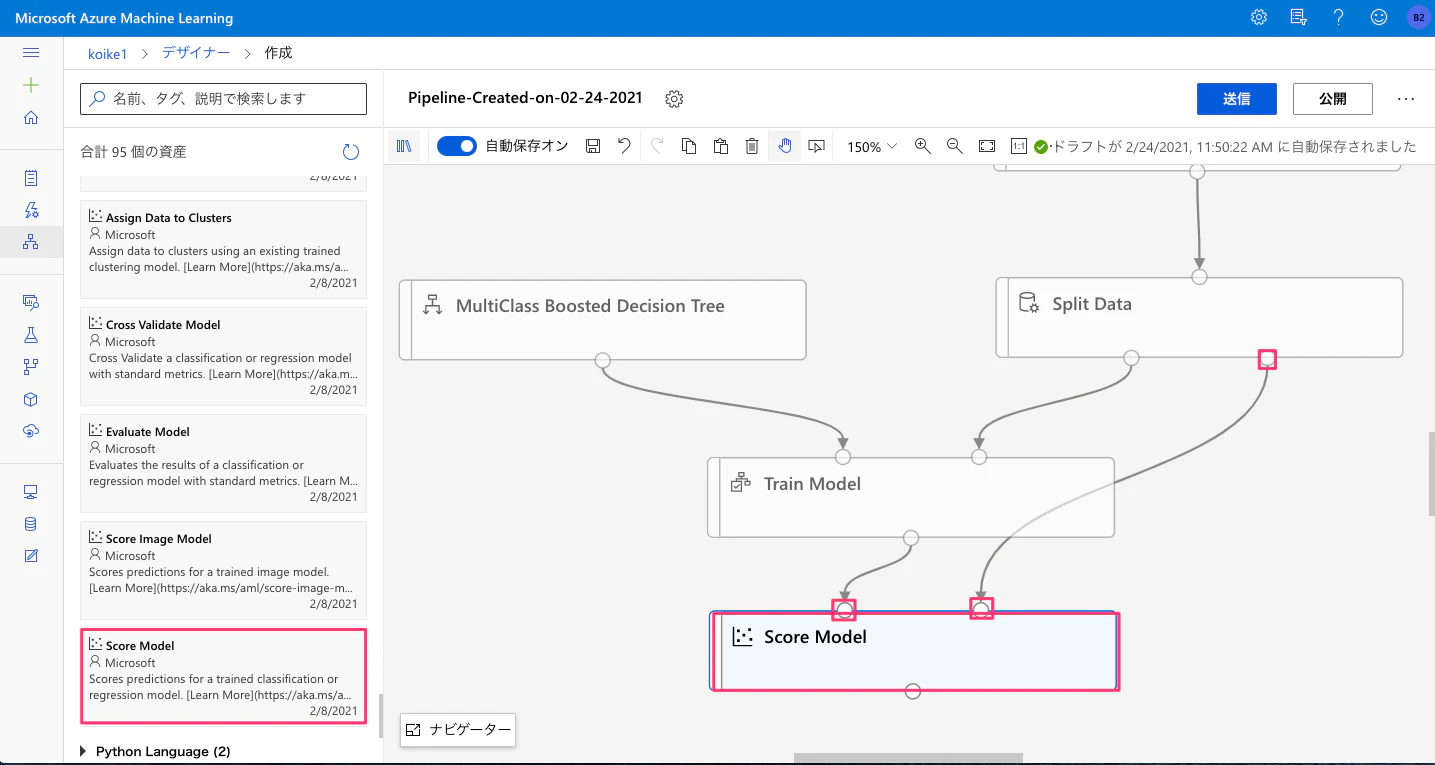1435x765 pixels.
Task: Toggle the auto-save switch off
Action: tap(457, 147)
